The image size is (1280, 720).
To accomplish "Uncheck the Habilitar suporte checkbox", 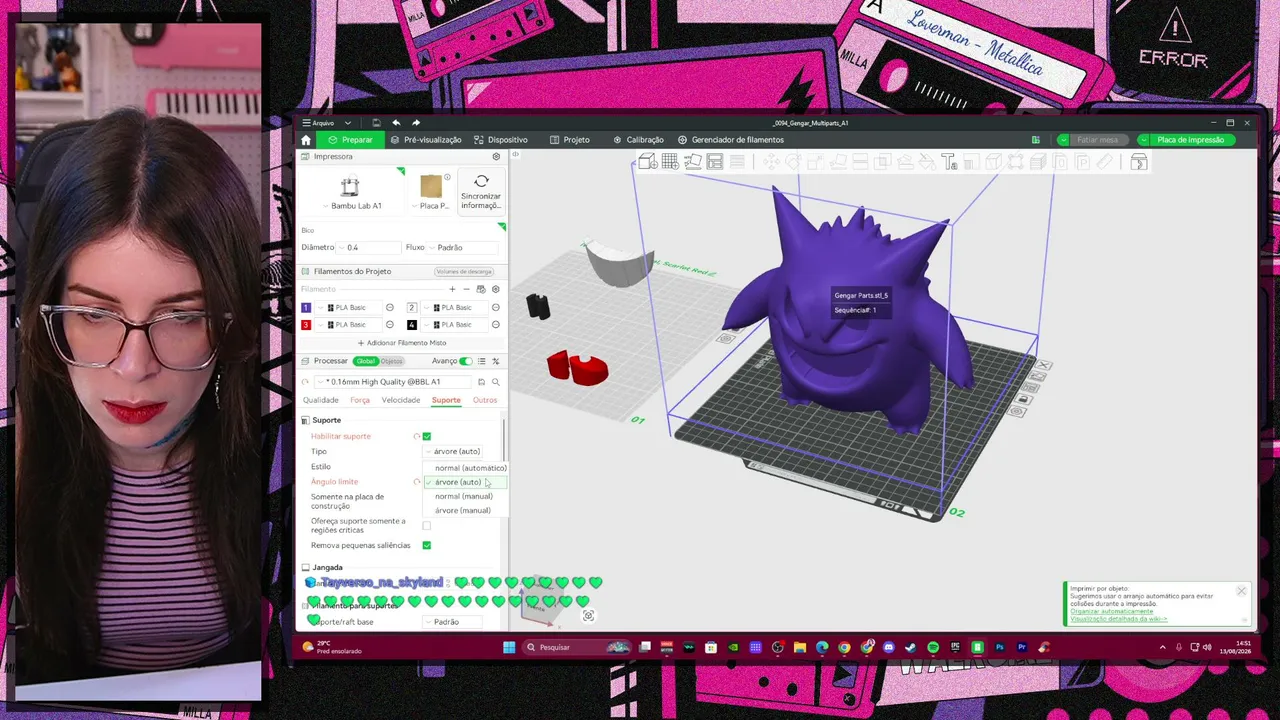I will coord(427,437).
